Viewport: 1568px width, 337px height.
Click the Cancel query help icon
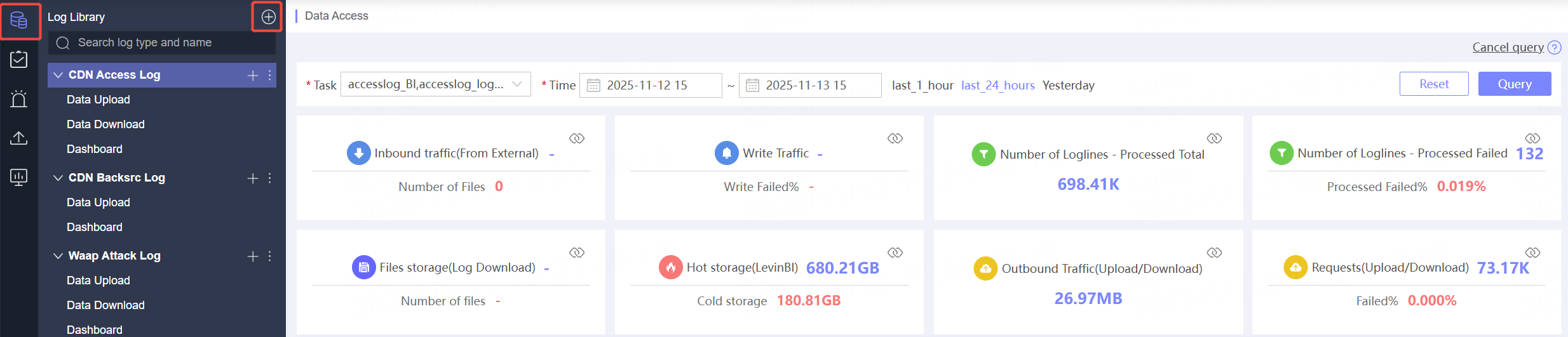click(x=1554, y=48)
